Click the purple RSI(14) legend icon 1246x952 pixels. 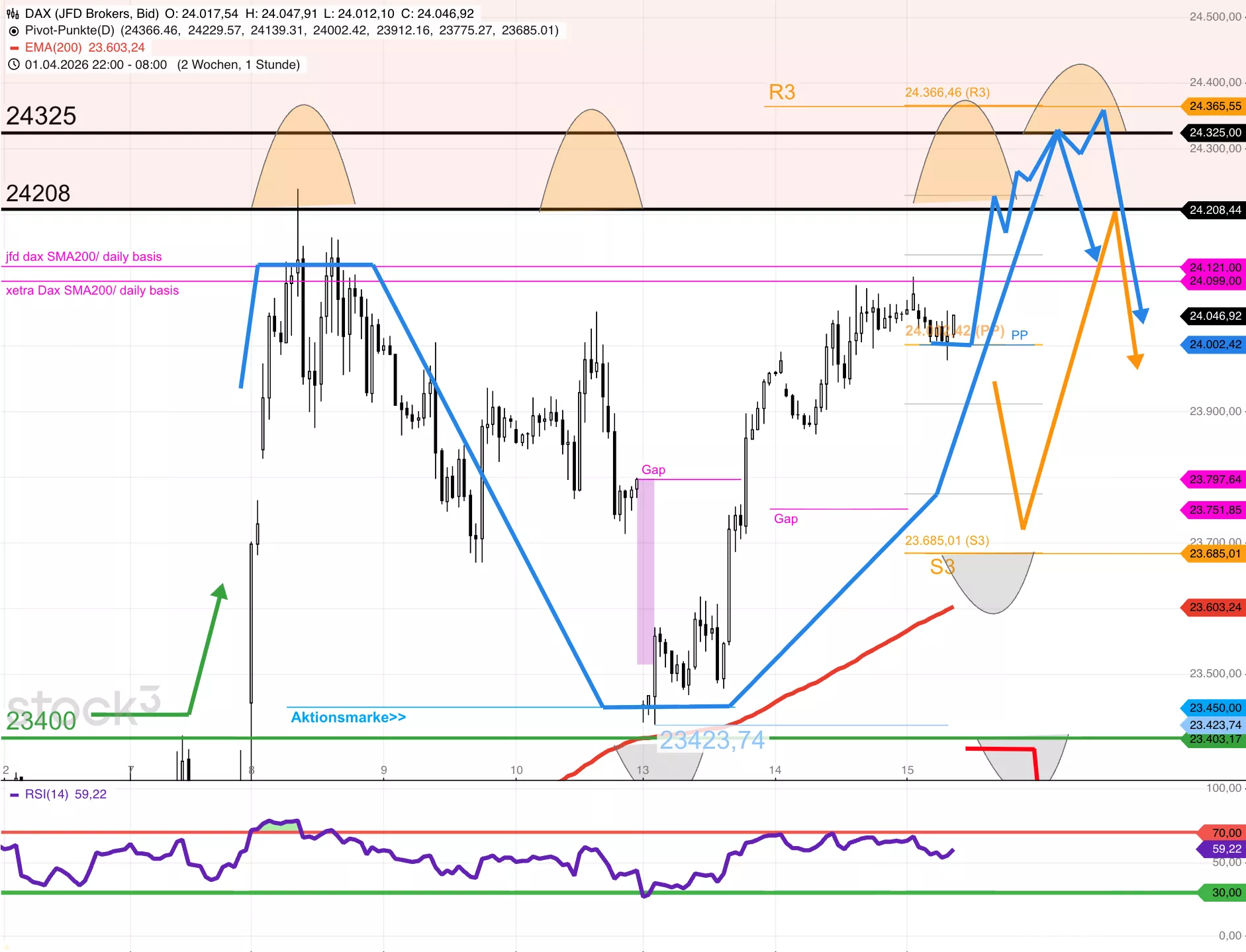pos(14,794)
